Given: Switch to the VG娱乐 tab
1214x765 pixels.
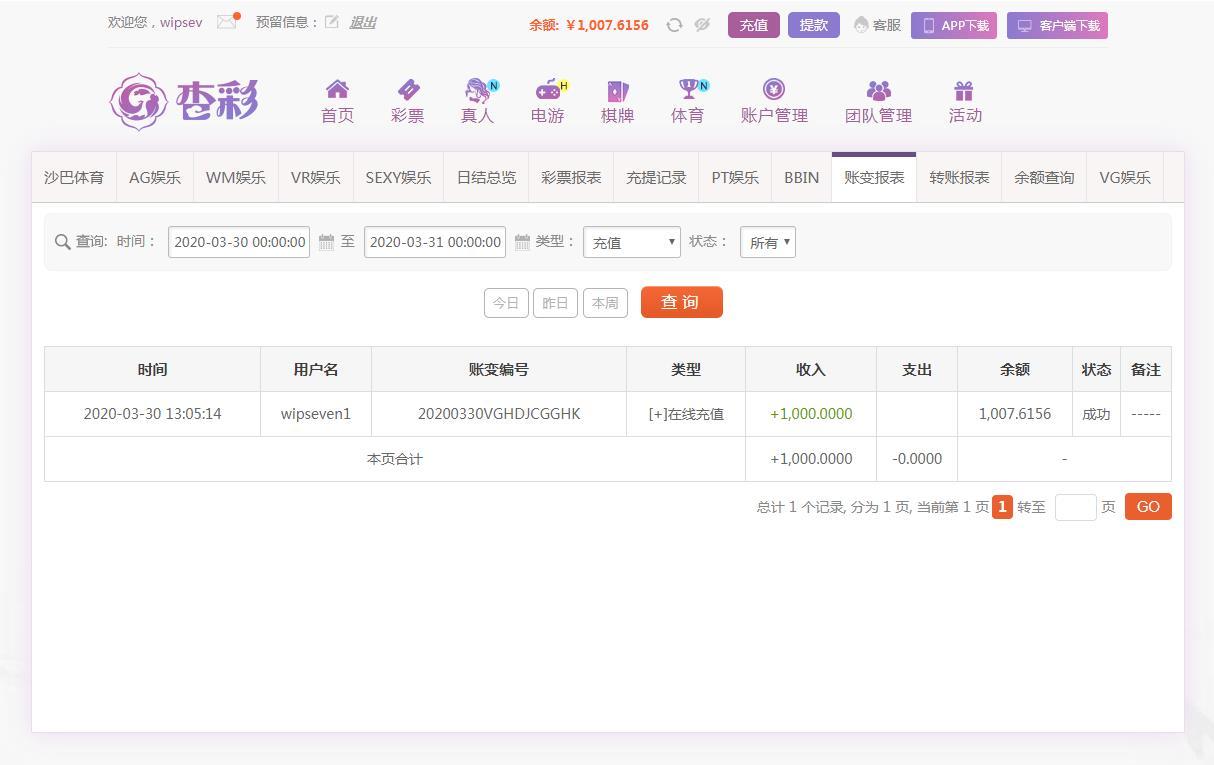Looking at the screenshot, I should 1125,177.
